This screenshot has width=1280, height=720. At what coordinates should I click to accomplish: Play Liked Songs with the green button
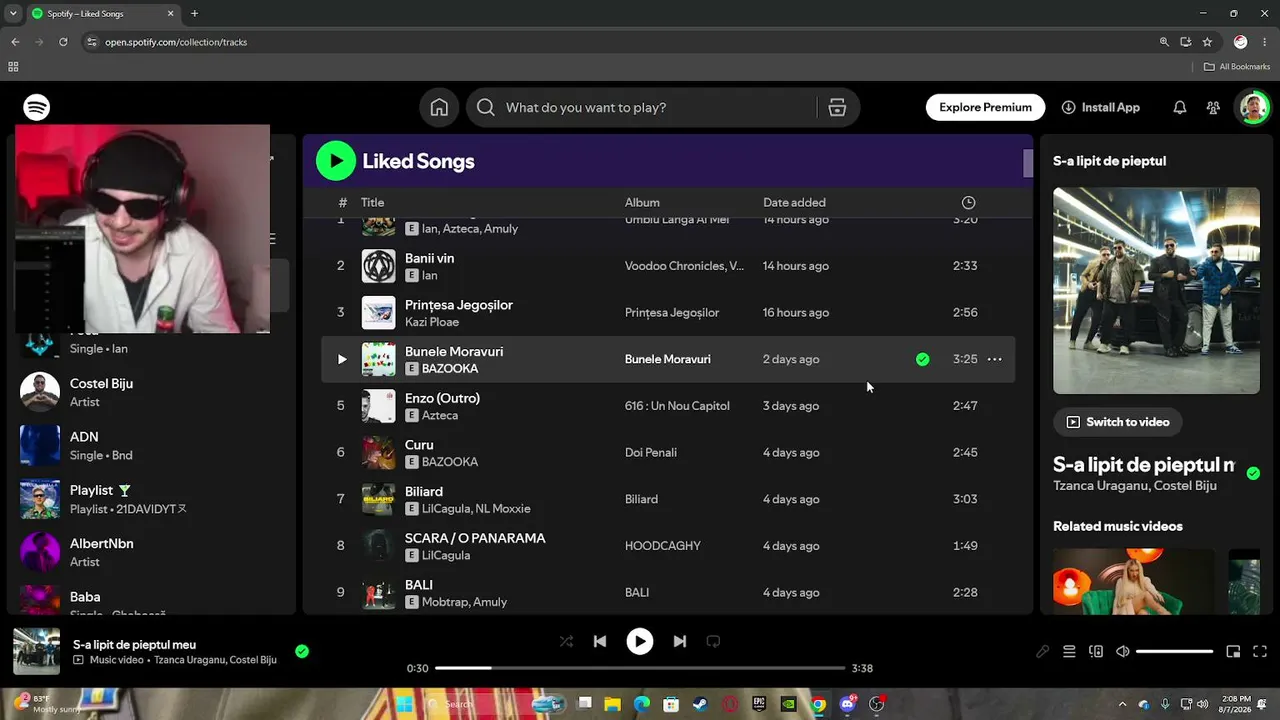click(x=336, y=161)
